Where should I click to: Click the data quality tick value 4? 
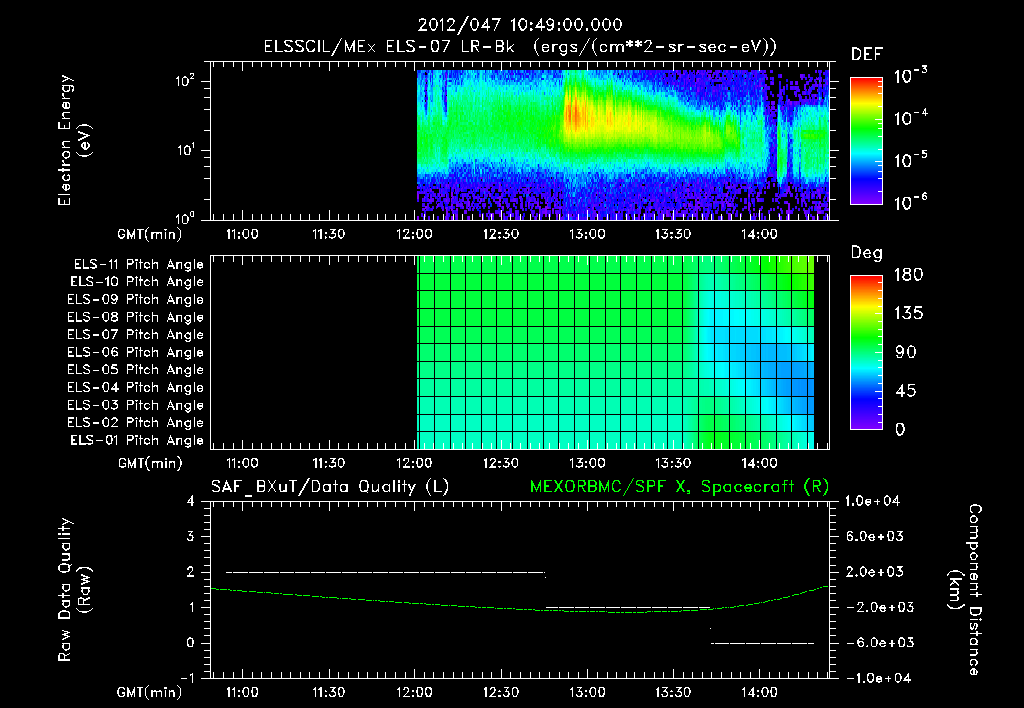tap(190, 501)
